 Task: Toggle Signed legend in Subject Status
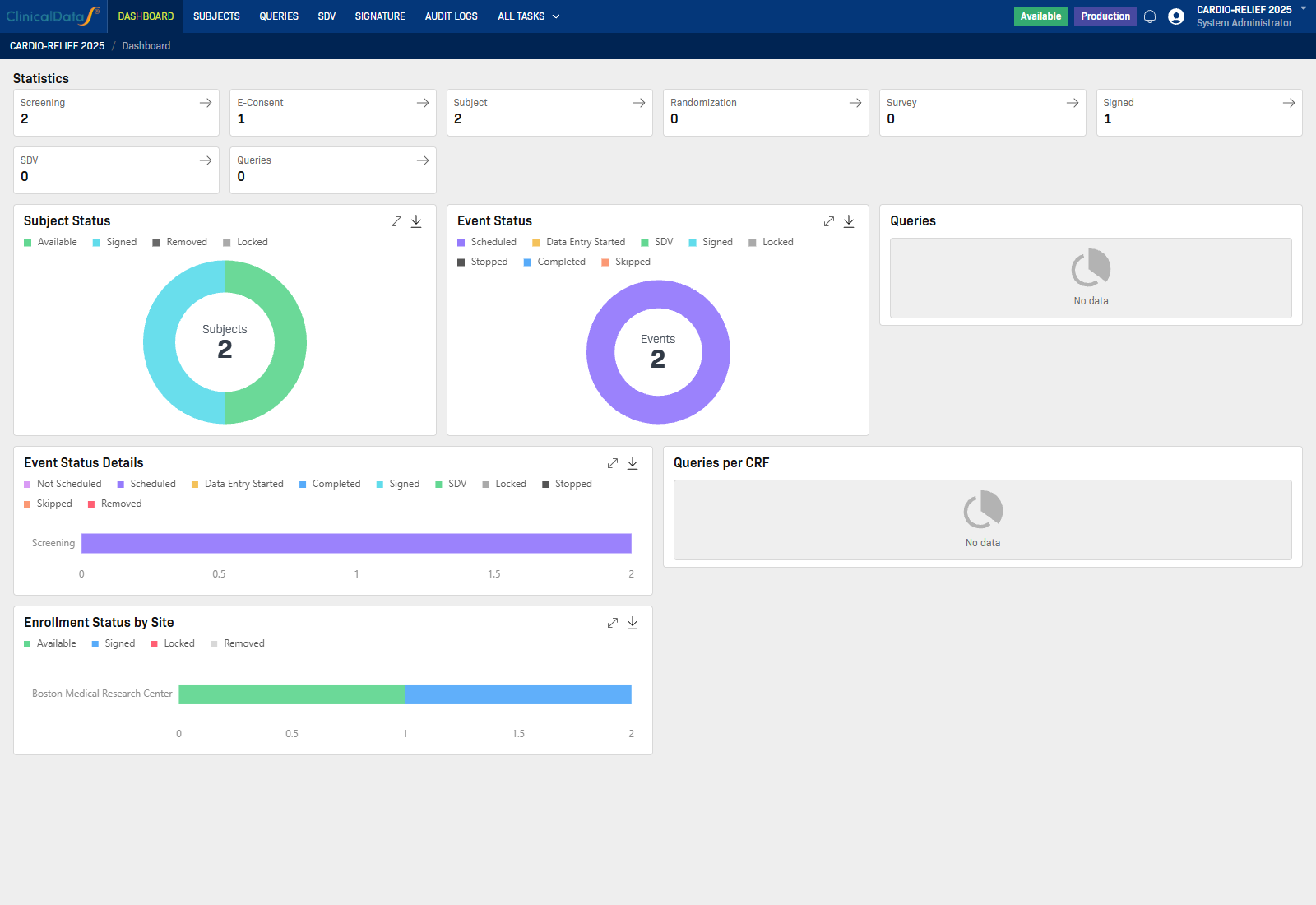114,242
